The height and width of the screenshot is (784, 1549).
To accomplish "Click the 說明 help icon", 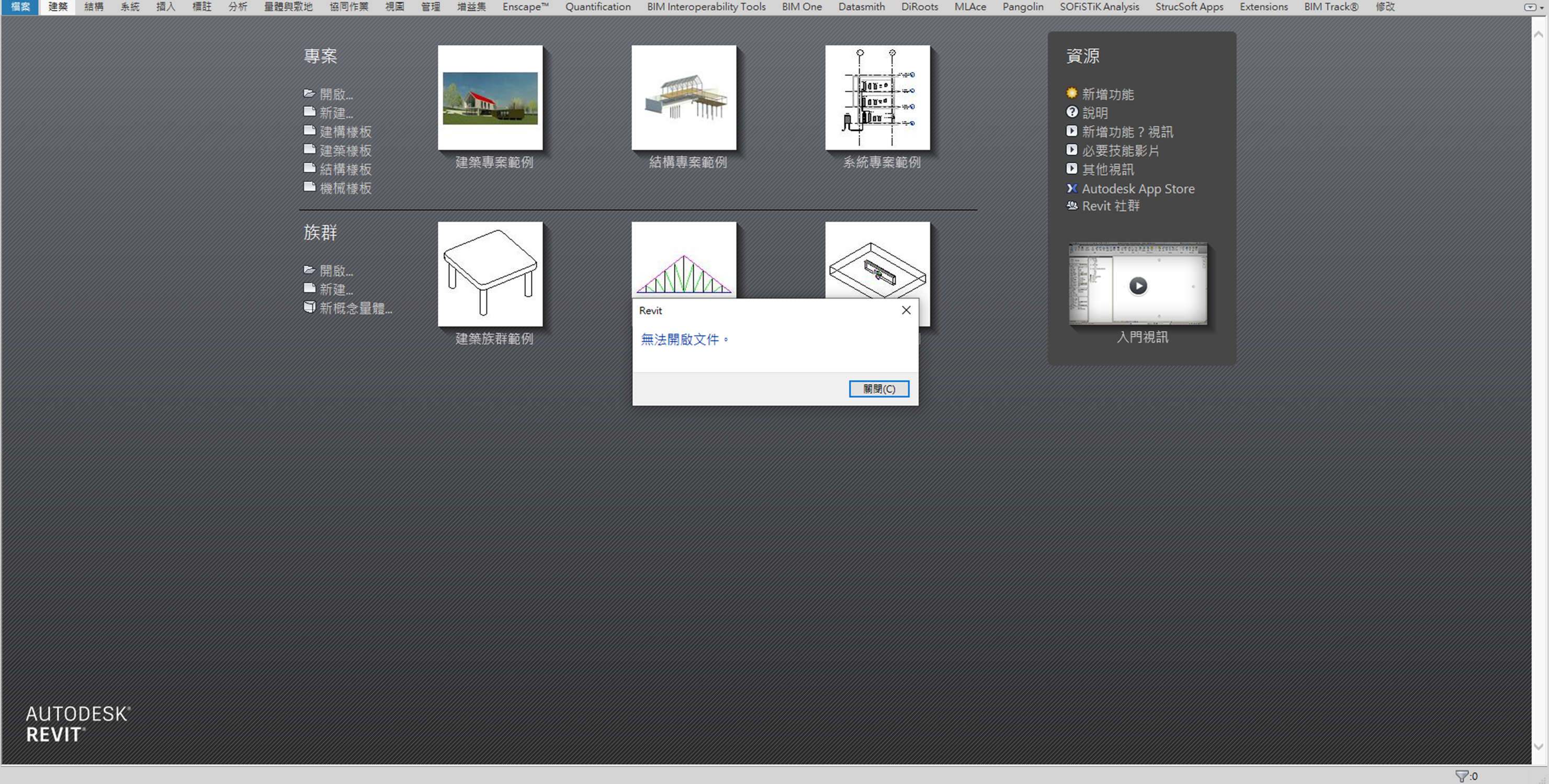I will [x=1071, y=112].
